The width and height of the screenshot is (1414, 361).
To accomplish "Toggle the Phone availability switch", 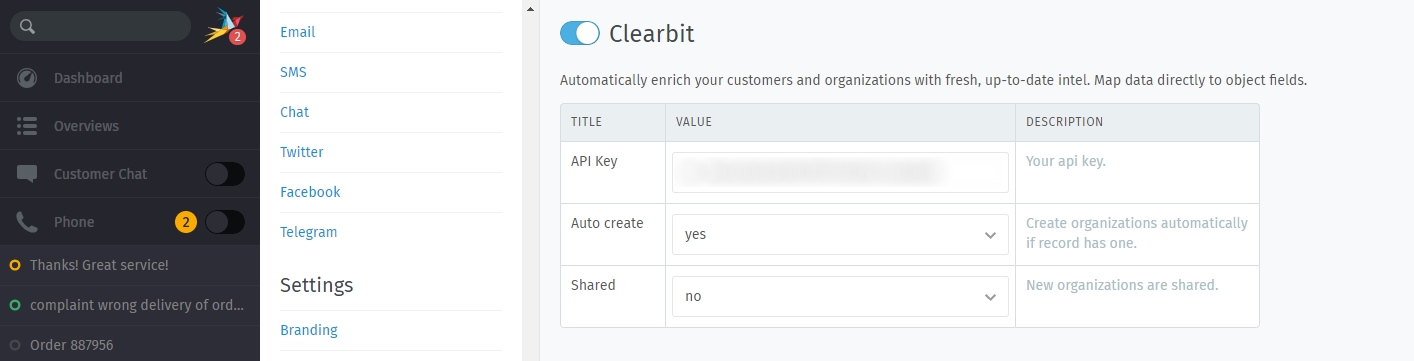I will 225,222.
